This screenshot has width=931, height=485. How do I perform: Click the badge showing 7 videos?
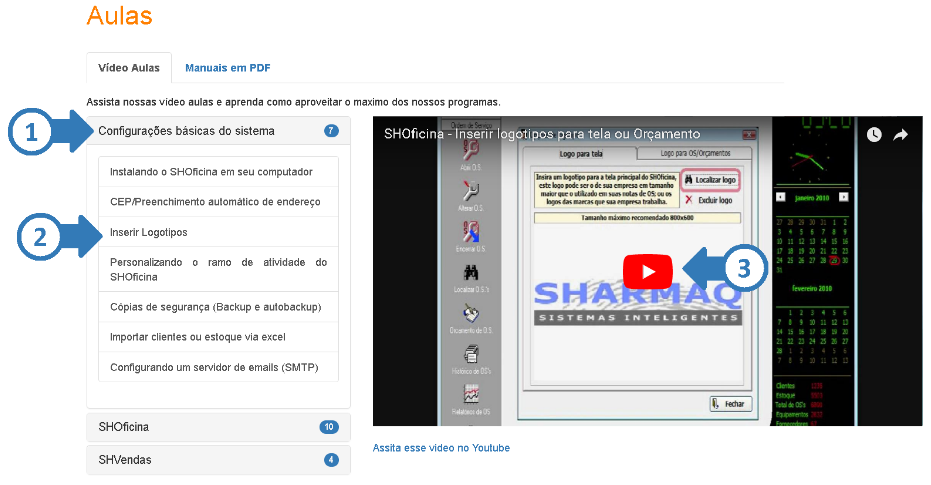331,131
